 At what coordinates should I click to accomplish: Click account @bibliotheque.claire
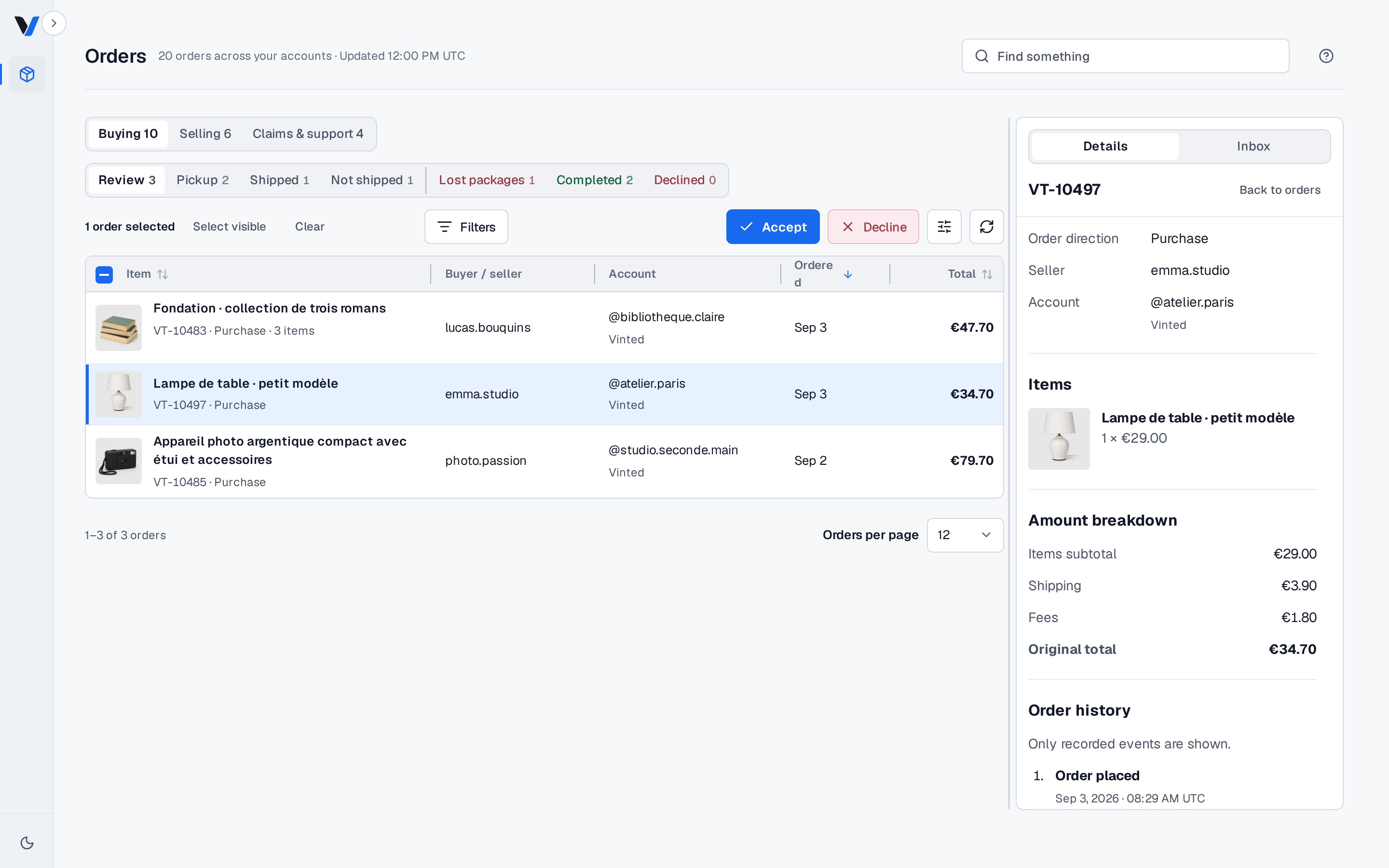[x=667, y=317]
